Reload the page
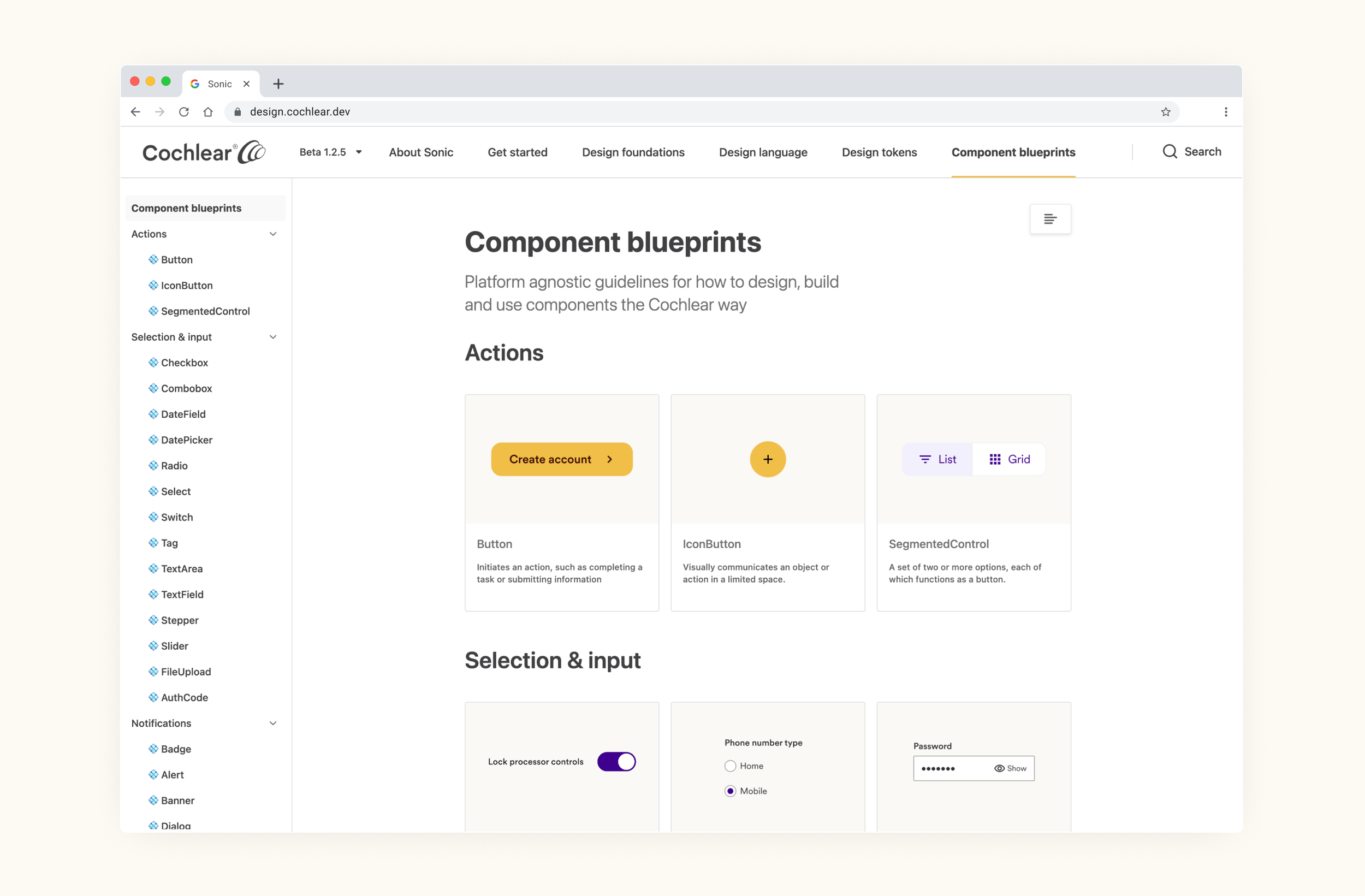The height and width of the screenshot is (896, 1365). pos(183,111)
